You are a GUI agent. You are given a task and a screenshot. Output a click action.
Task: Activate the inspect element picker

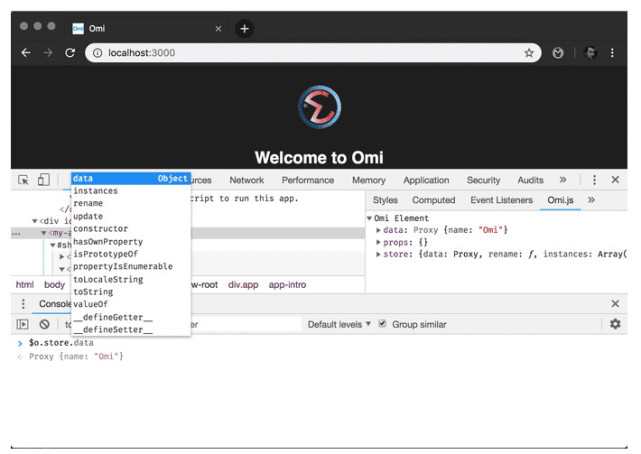click(x=23, y=180)
